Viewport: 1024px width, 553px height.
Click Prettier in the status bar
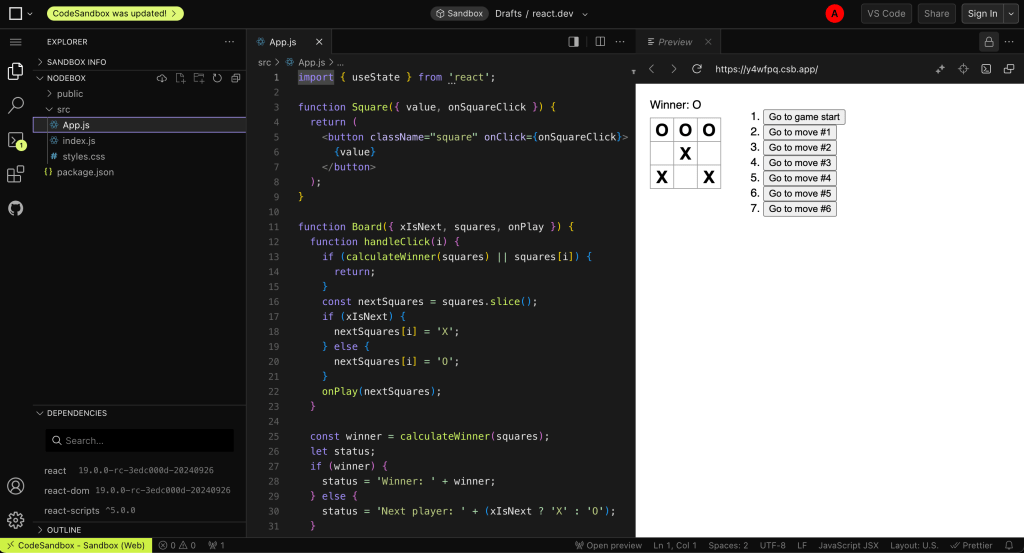[x=971, y=545]
